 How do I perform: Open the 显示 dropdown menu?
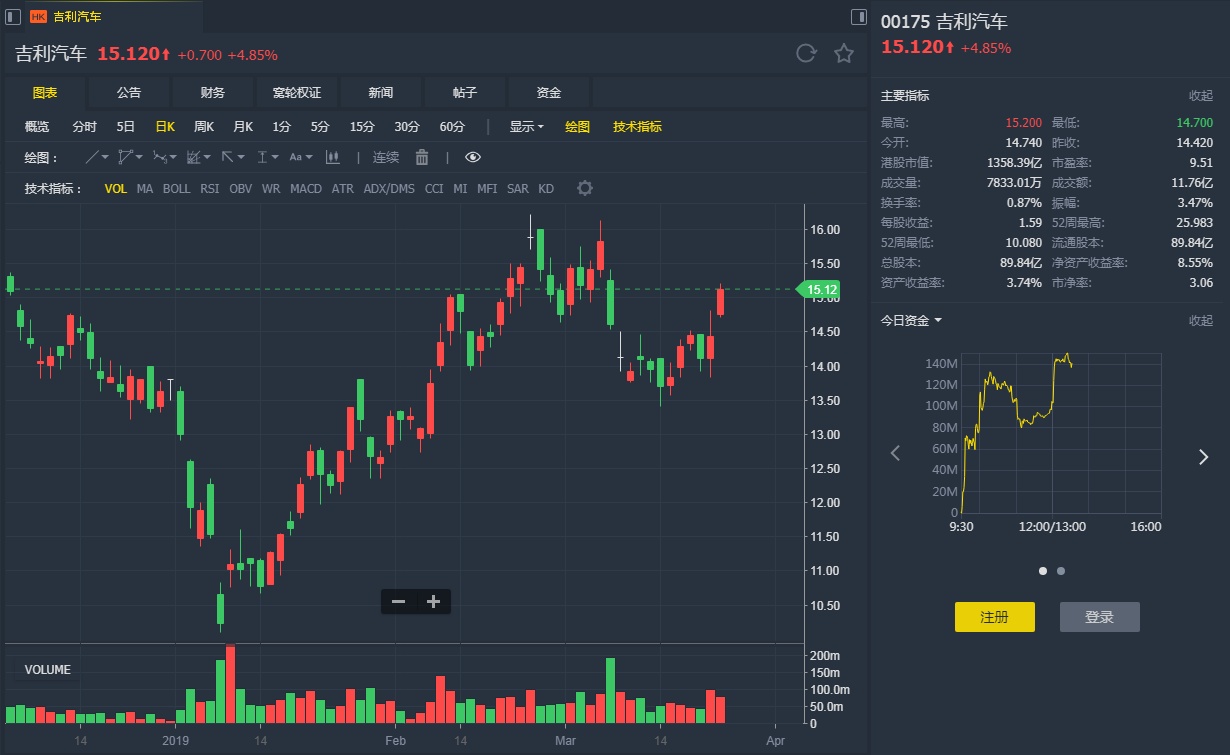[x=527, y=127]
